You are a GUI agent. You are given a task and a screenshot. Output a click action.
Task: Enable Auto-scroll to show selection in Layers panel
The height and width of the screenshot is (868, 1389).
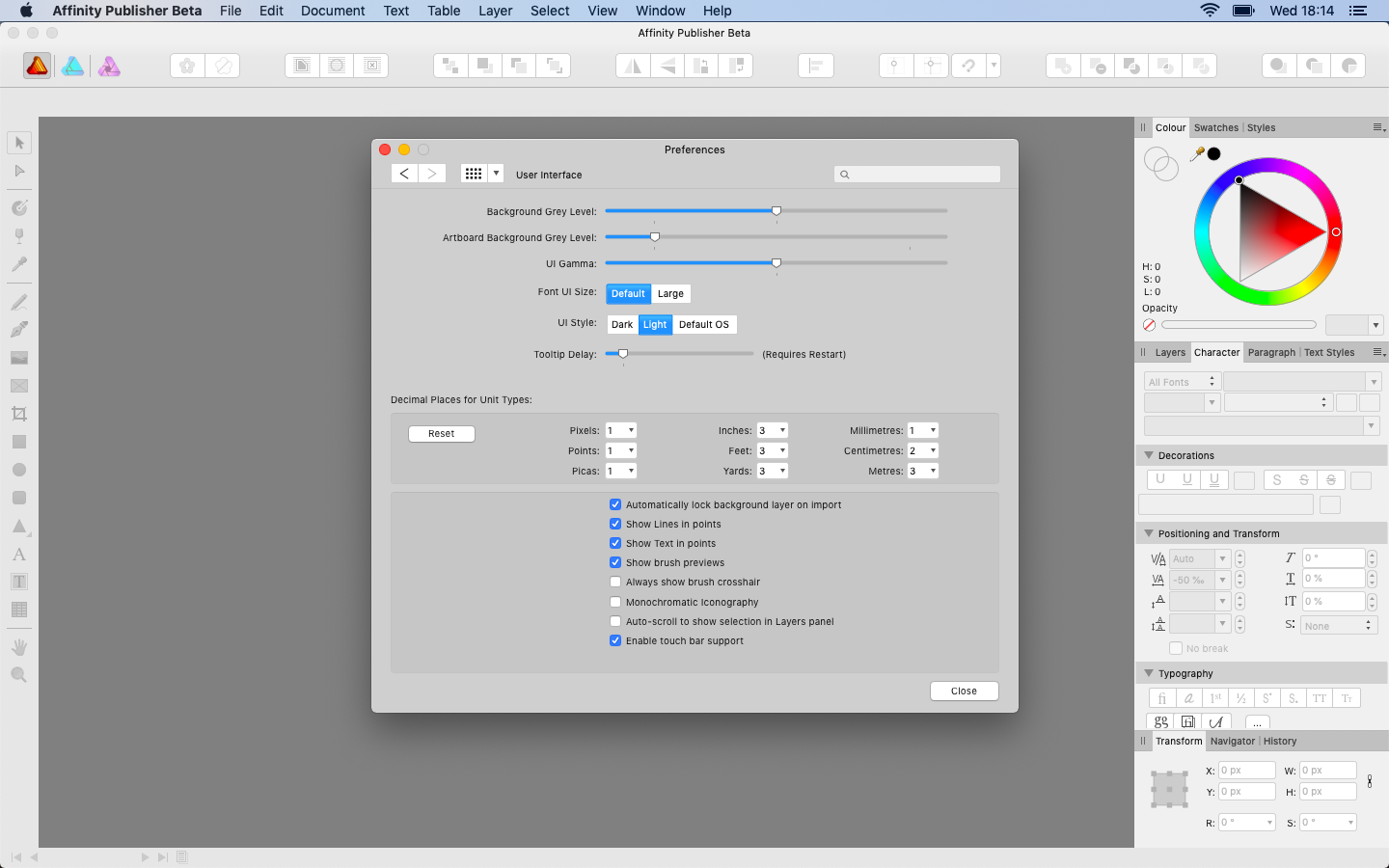click(615, 621)
